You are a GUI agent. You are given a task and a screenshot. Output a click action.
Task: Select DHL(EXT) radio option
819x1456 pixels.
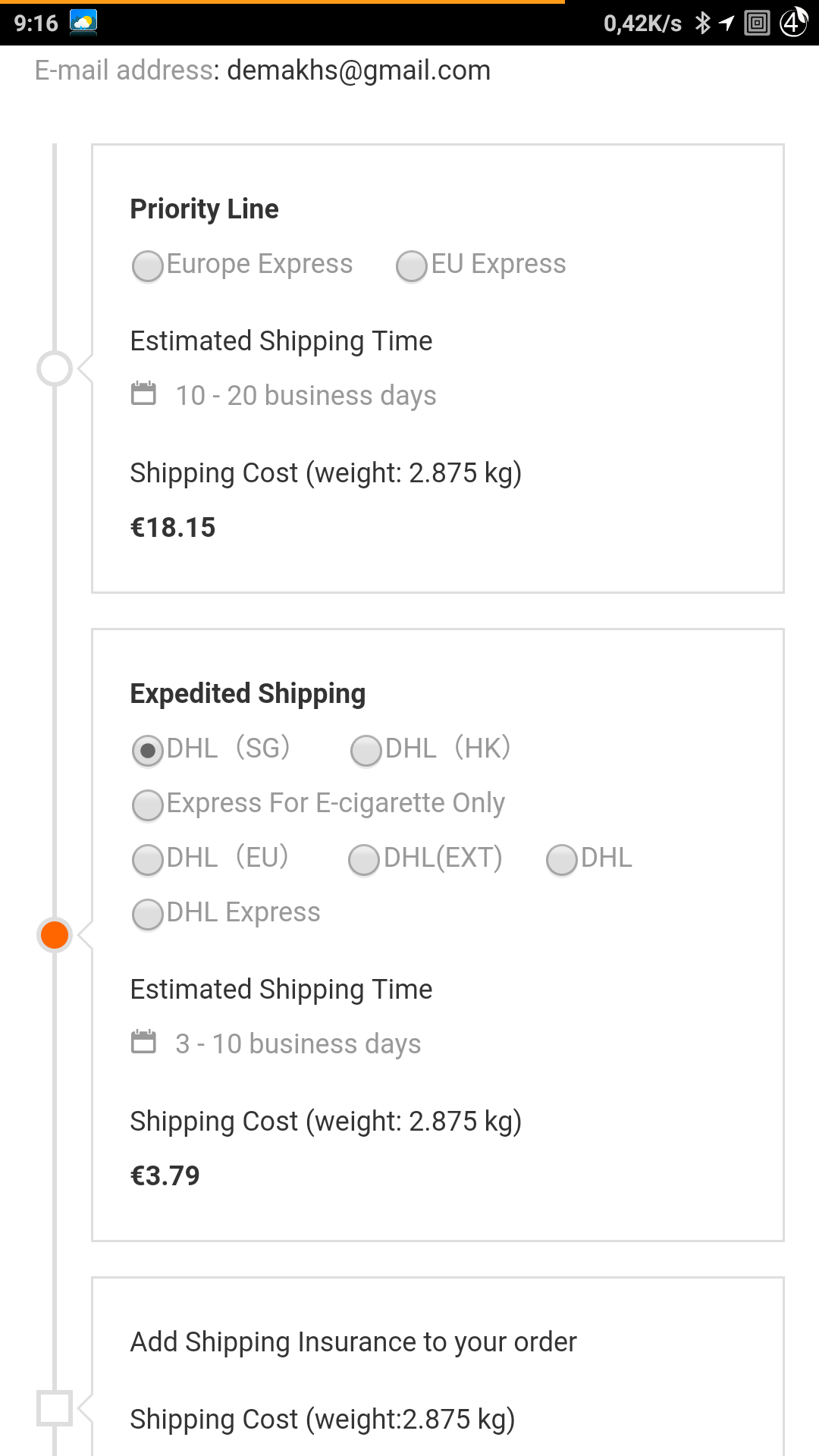tap(364, 860)
